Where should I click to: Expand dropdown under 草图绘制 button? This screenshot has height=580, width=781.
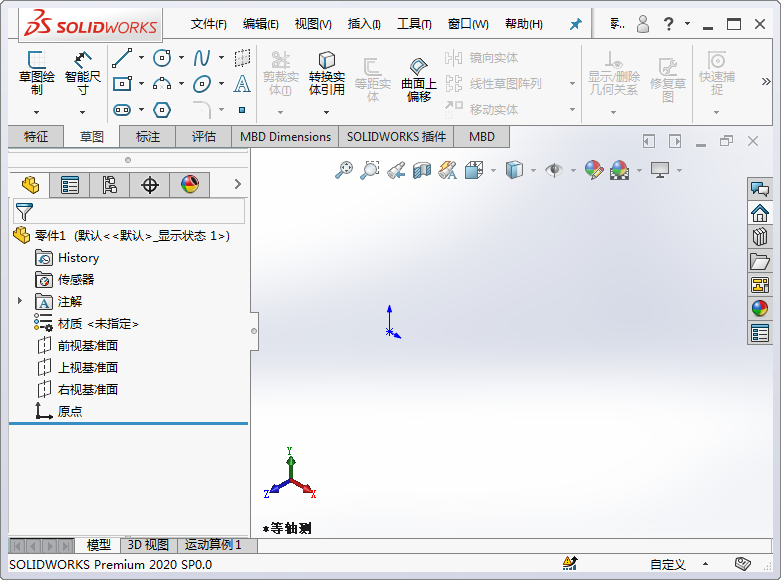[36, 112]
